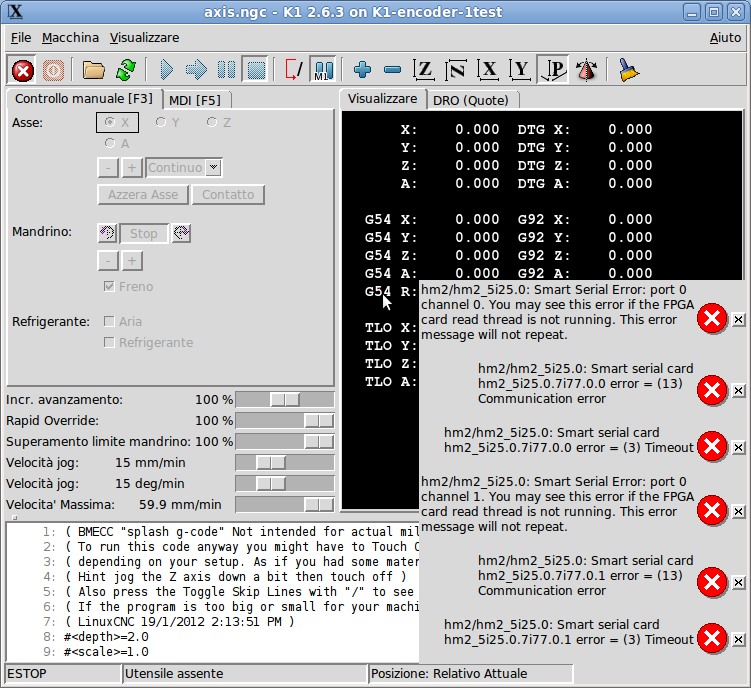This screenshot has height=688, width=751.
Task: Adjust the Velocità jog mm/min slider
Action: coord(284,463)
